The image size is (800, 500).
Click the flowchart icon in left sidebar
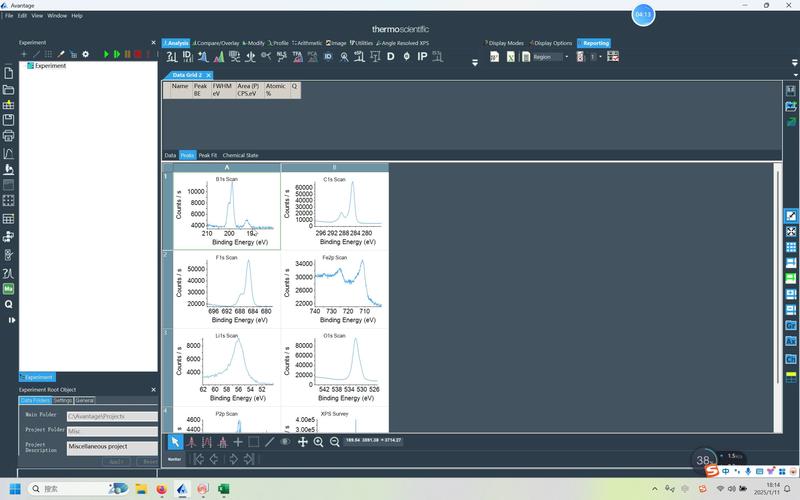(x=8, y=236)
